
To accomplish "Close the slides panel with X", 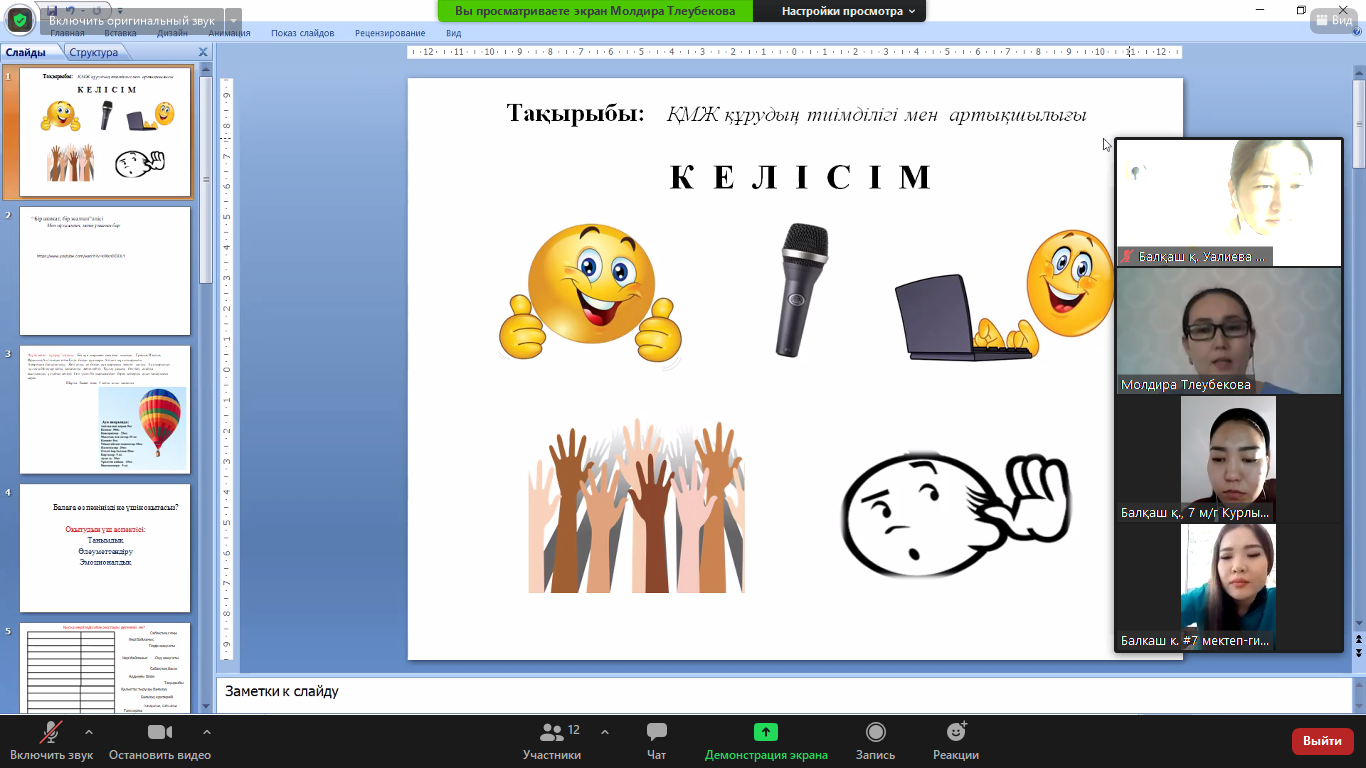I will (x=203, y=52).
